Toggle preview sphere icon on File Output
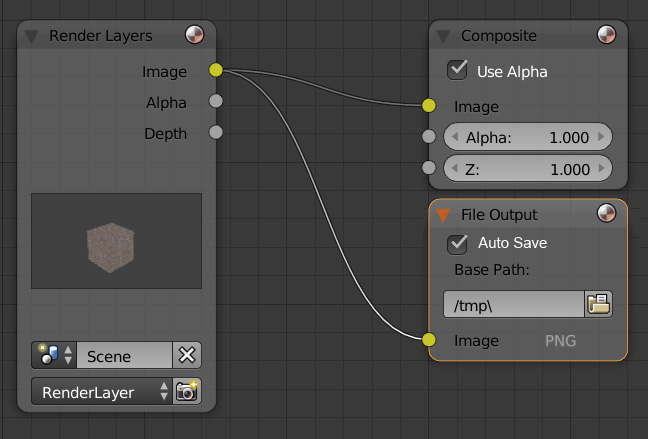Screen dimensions: 648x439 (607, 213)
